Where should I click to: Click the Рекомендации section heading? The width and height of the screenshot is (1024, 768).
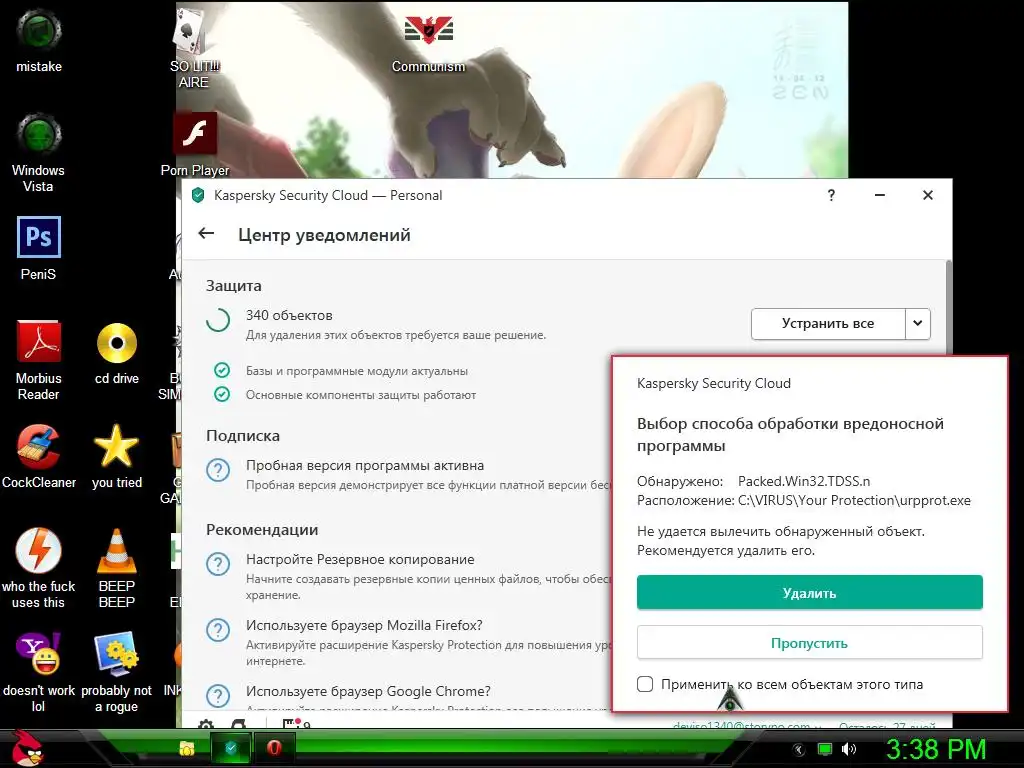pyautogui.click(x=262, y=530)
